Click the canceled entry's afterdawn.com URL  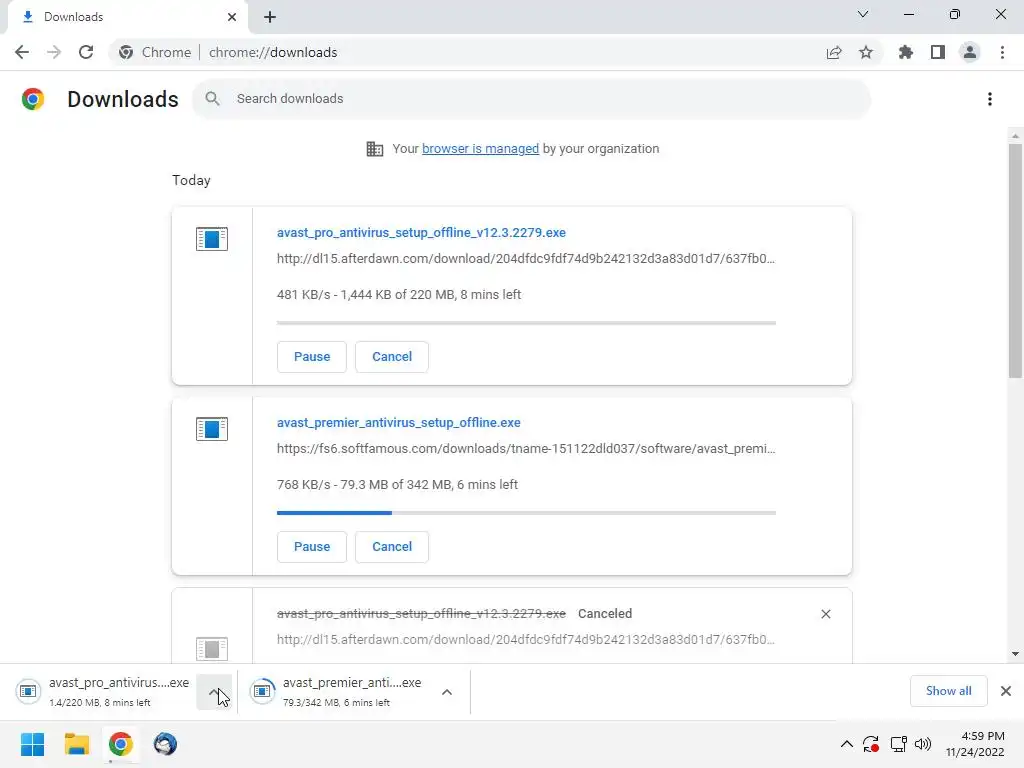526,639
